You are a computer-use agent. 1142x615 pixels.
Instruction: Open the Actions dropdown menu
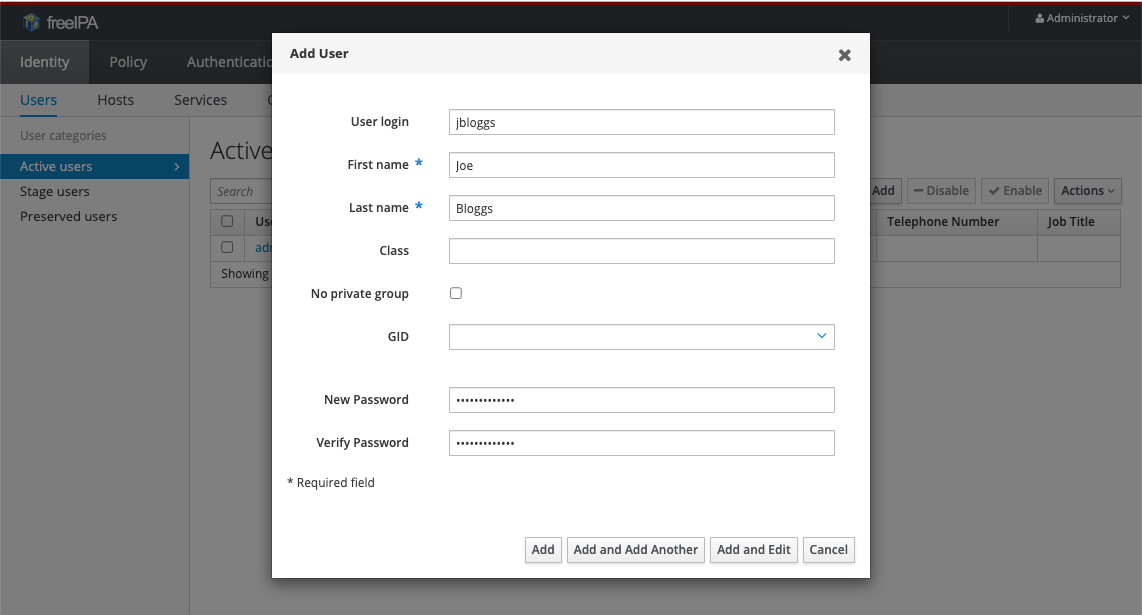click(x=1087, y=190)
